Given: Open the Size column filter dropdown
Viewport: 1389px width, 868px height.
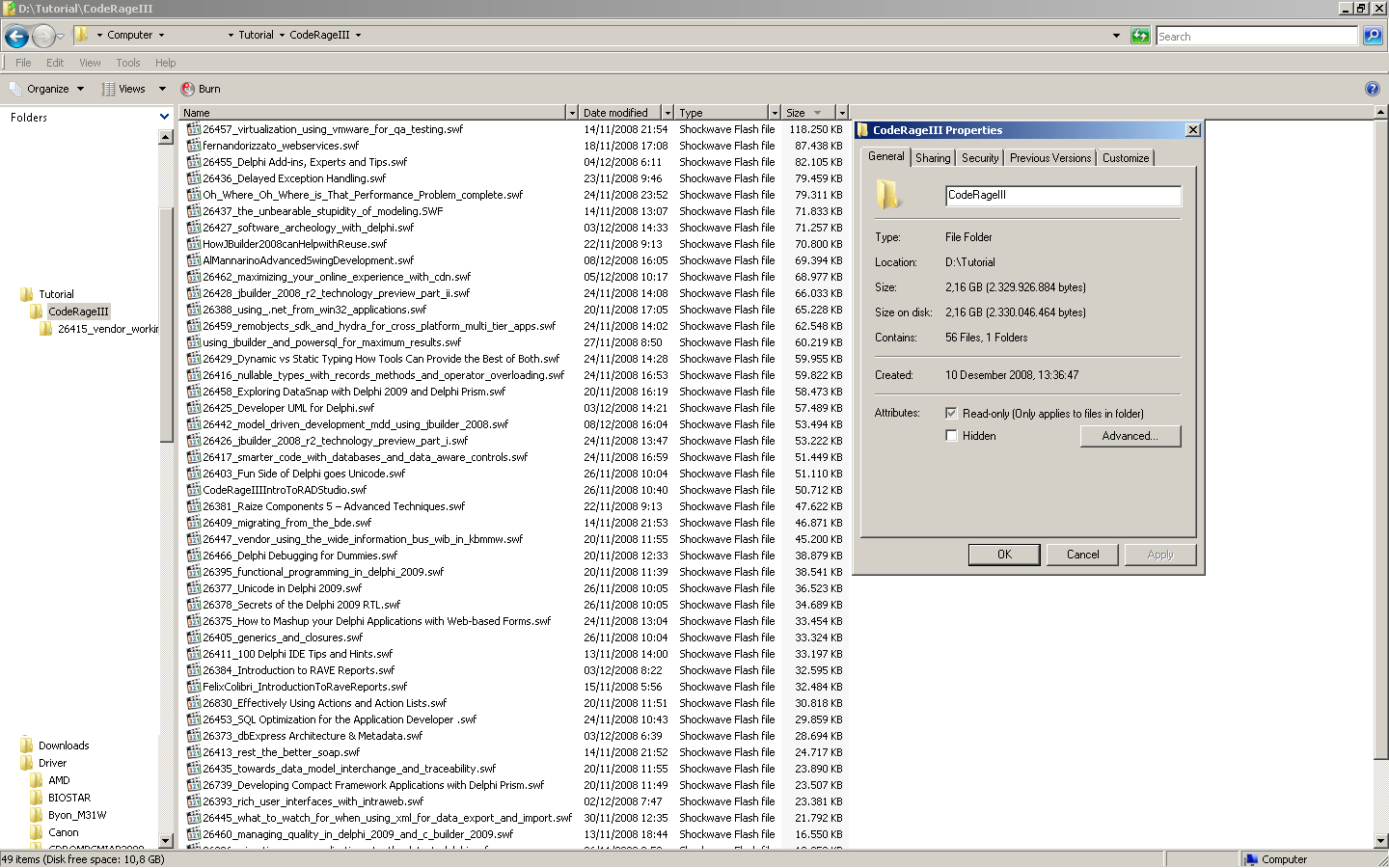Looking at the screenshot, I should [x=842, y=113].
